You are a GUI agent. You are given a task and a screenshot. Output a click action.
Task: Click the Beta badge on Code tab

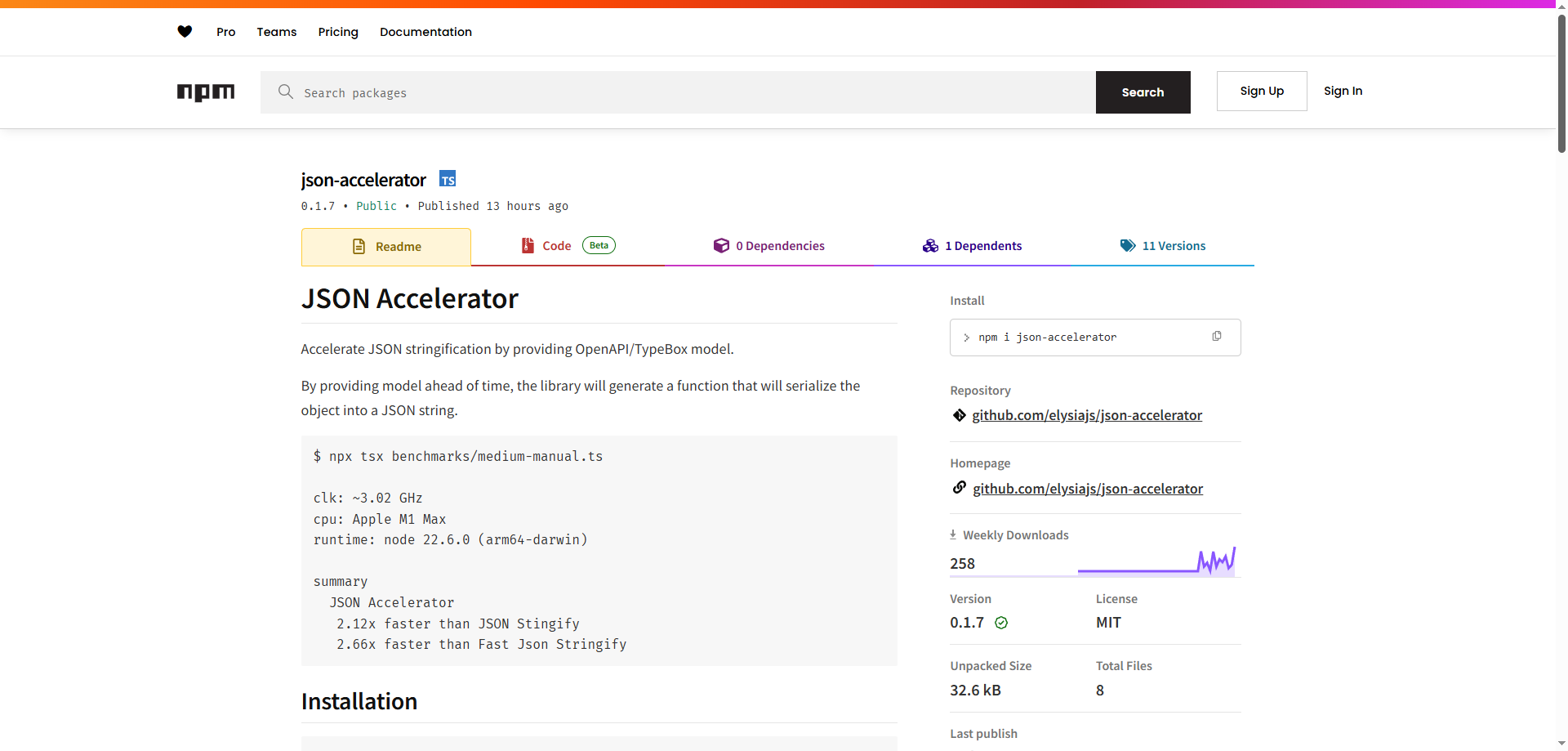599,245
